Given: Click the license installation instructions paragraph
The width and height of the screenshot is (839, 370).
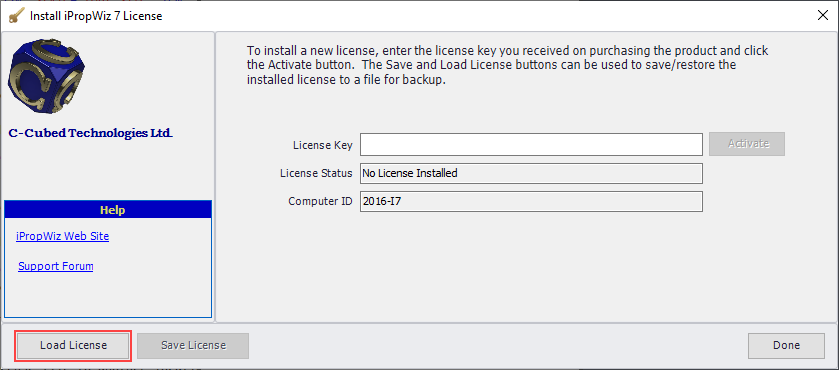Looking at the screenshot, I should coord(507,65).
